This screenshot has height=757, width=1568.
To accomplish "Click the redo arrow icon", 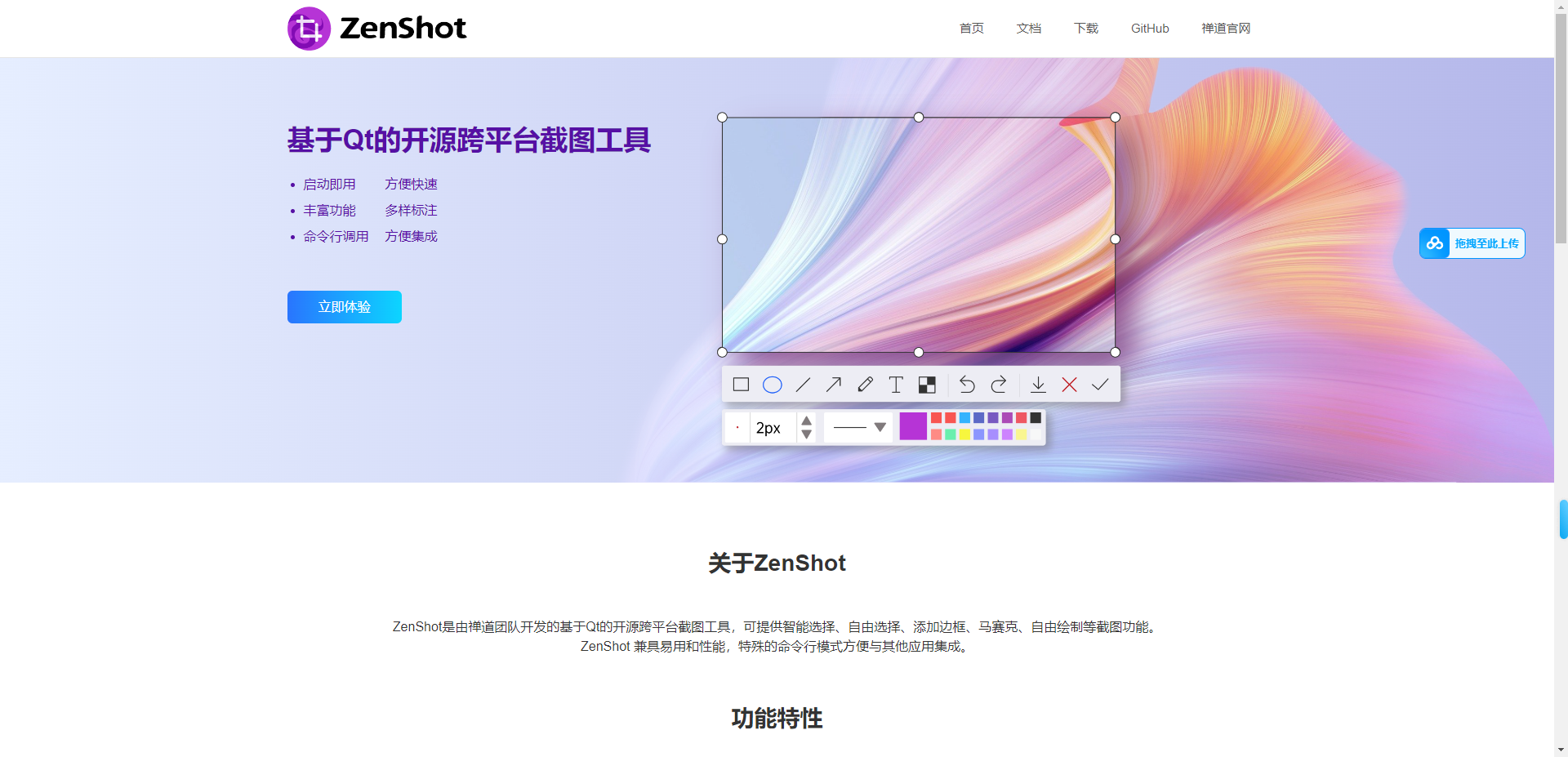I will [998, 385].
